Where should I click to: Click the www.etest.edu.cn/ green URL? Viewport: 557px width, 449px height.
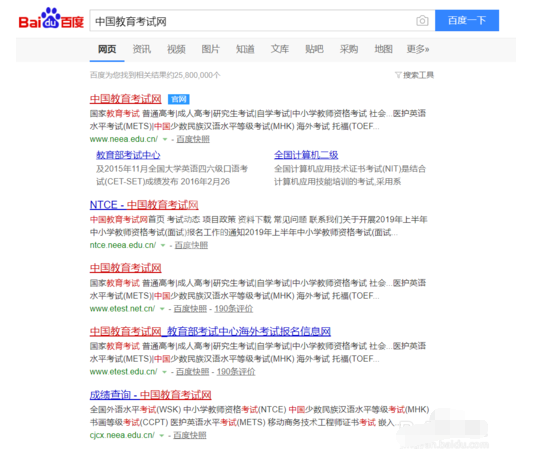[x=123, y=372]
